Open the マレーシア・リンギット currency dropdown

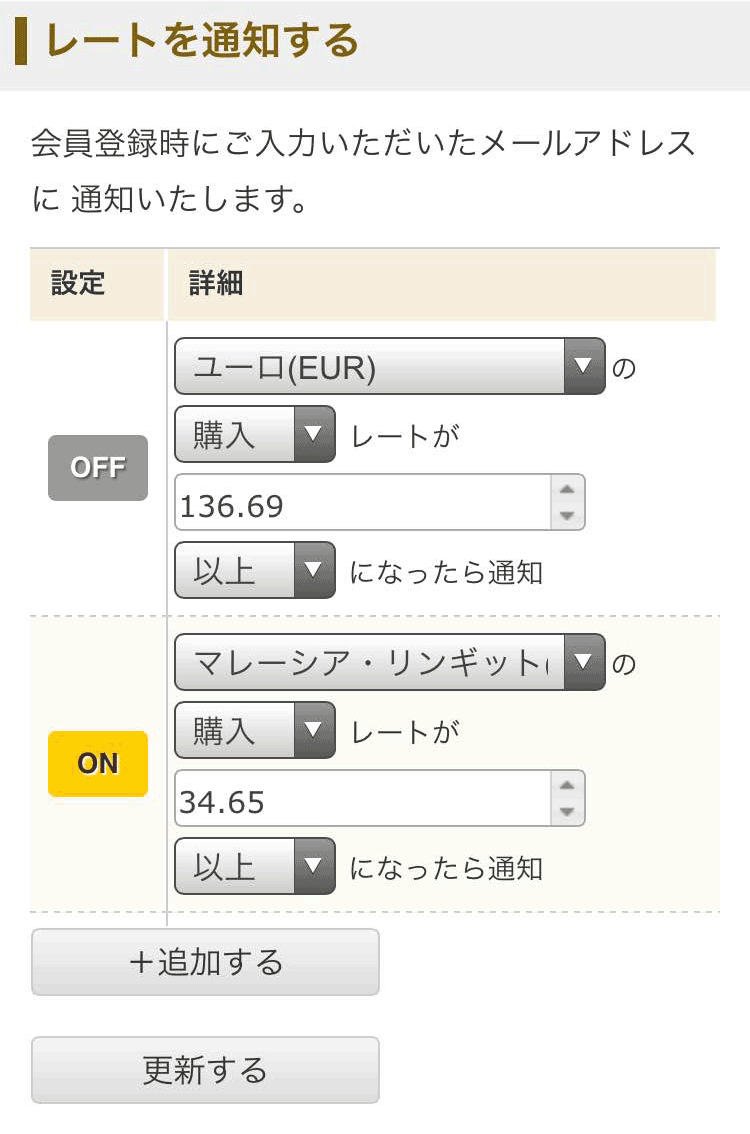(390, 662)
